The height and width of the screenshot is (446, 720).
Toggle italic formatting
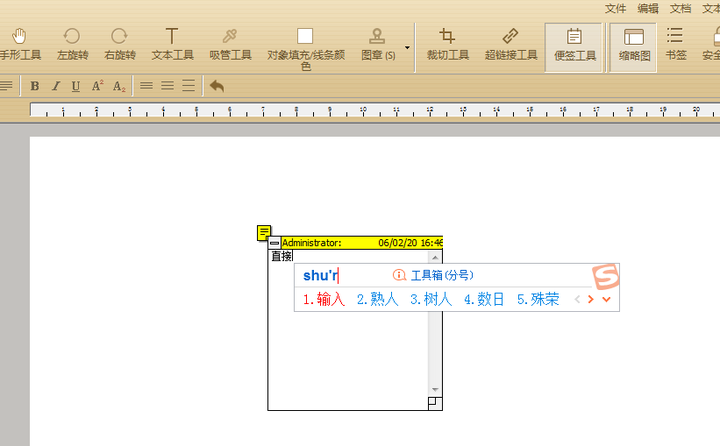coord(56,86)
